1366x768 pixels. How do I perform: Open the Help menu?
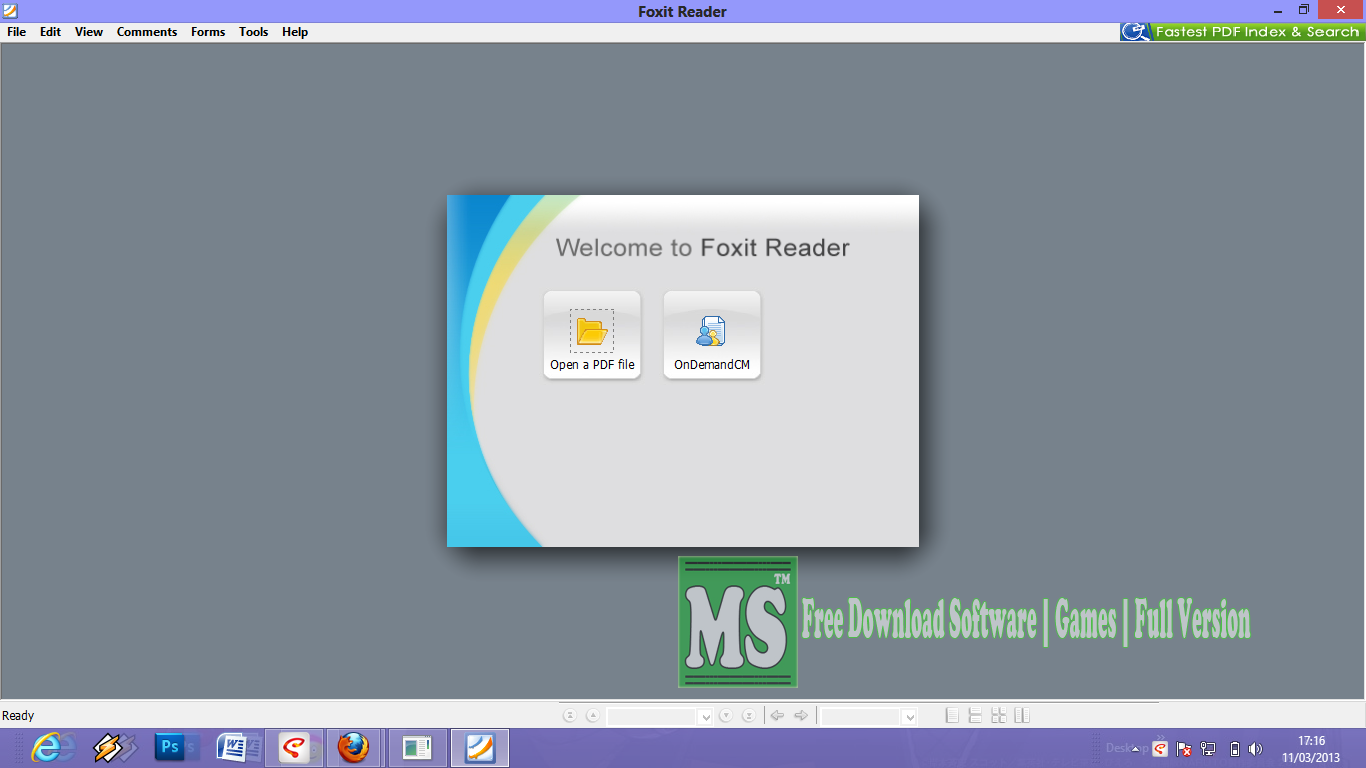pyautogui.click(x=295, y=32)
